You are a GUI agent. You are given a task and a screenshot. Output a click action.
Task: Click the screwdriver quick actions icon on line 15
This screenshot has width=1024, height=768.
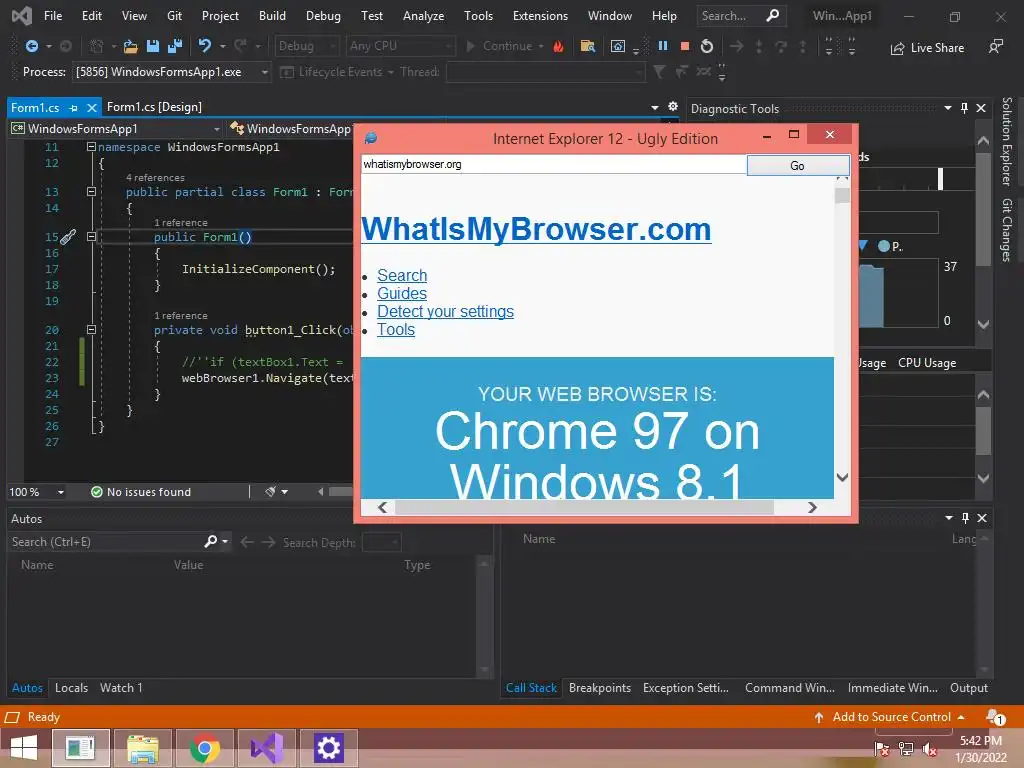[x=68, y=236]
